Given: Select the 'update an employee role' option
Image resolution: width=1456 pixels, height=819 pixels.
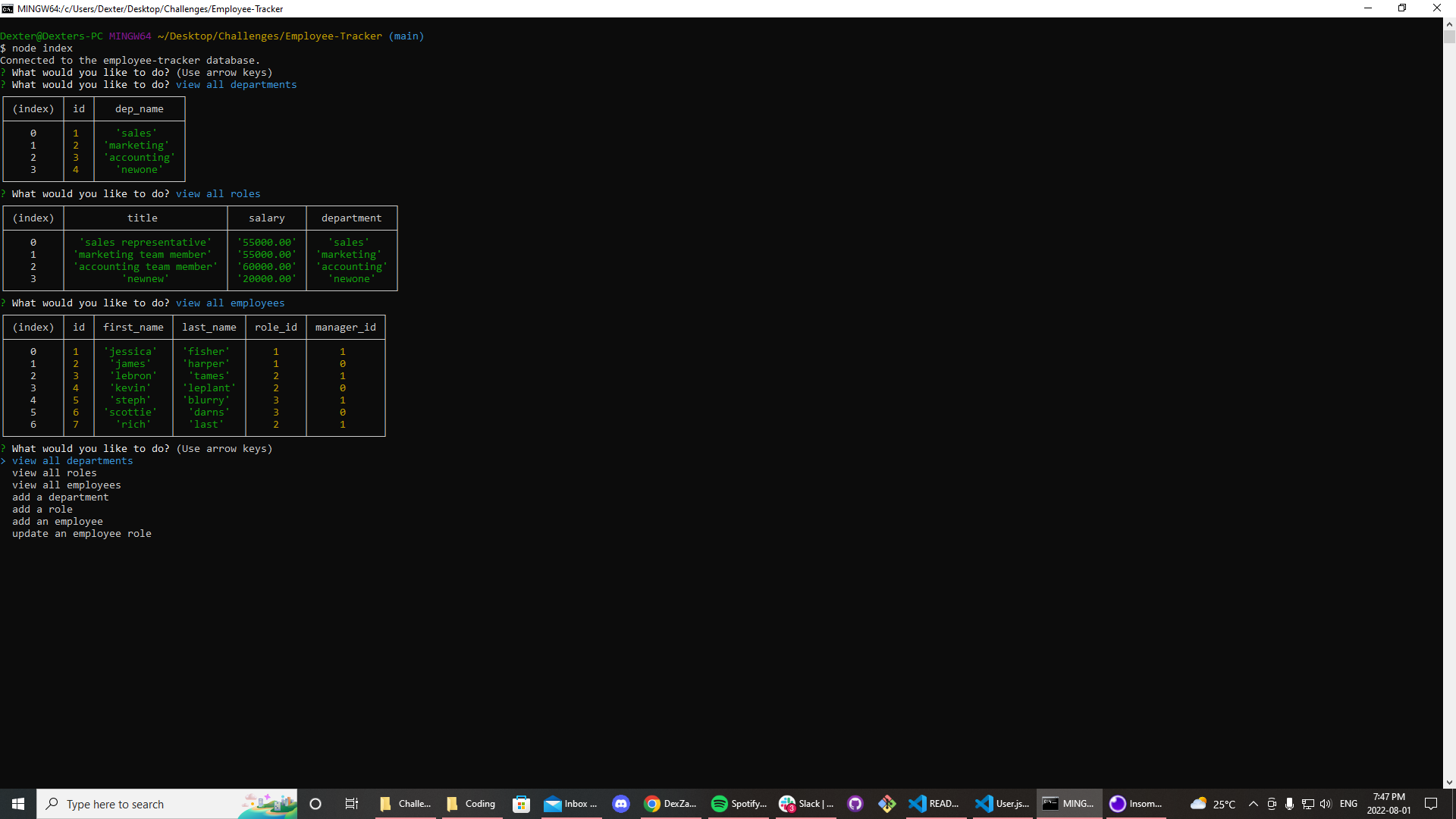Looking at the screenshot, I should 82,534.
